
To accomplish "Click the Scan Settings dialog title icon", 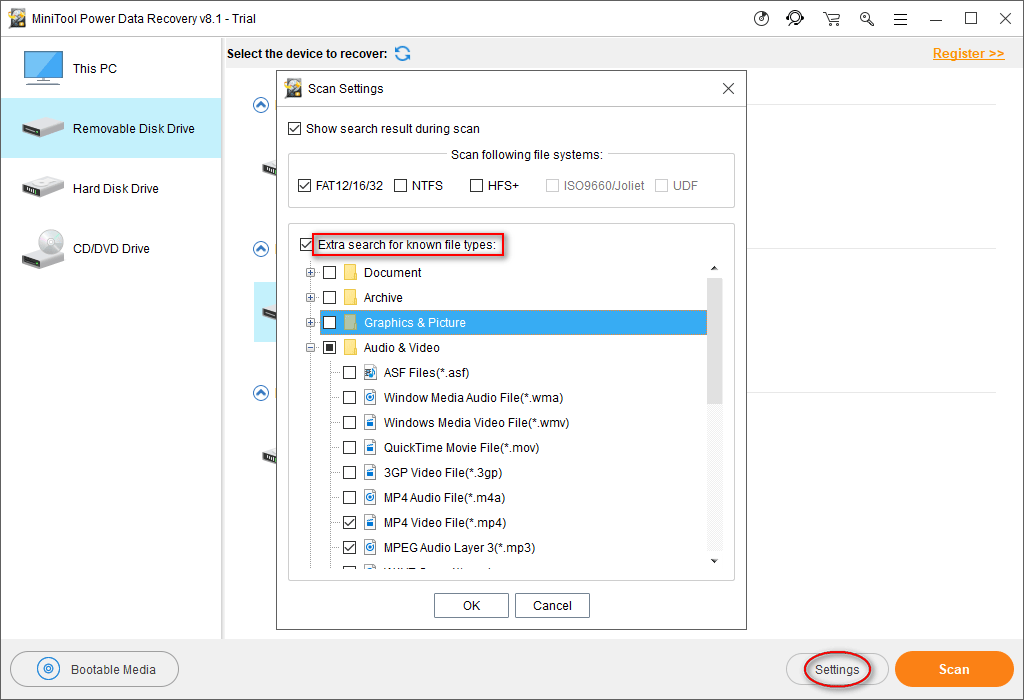I will coord(294,88).
